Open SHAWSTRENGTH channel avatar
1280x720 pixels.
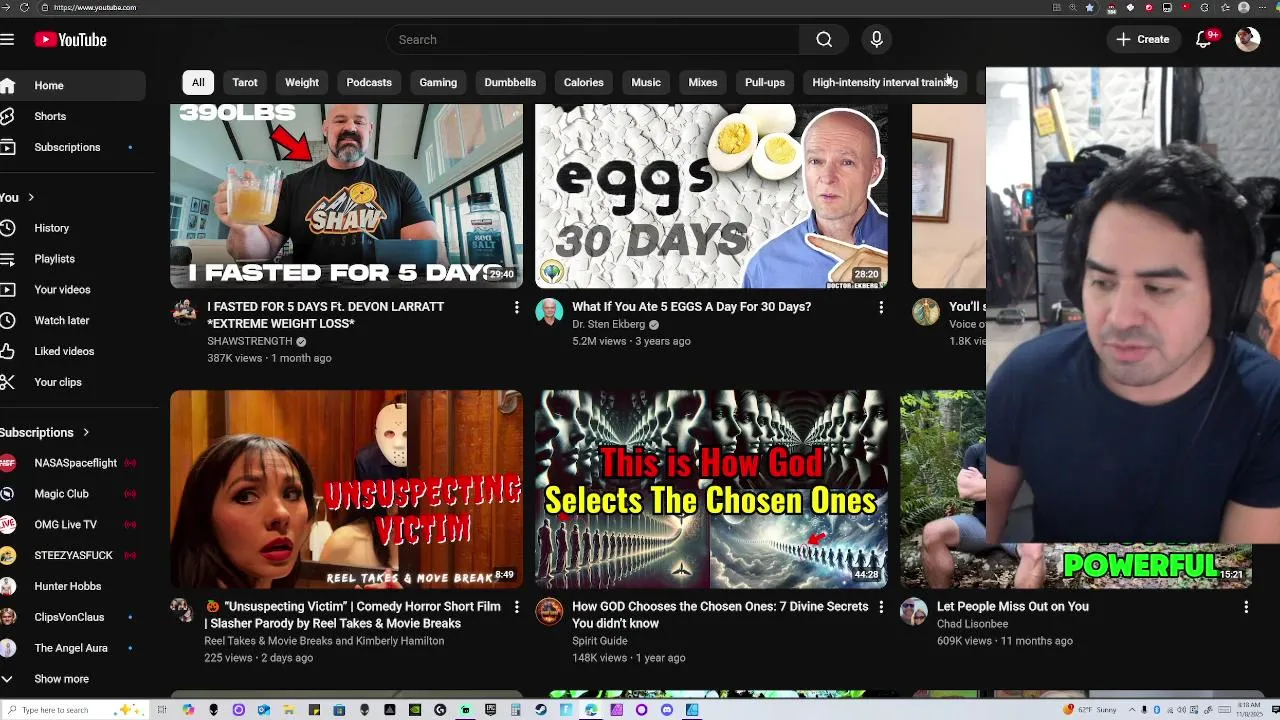(x=184, y=312)
